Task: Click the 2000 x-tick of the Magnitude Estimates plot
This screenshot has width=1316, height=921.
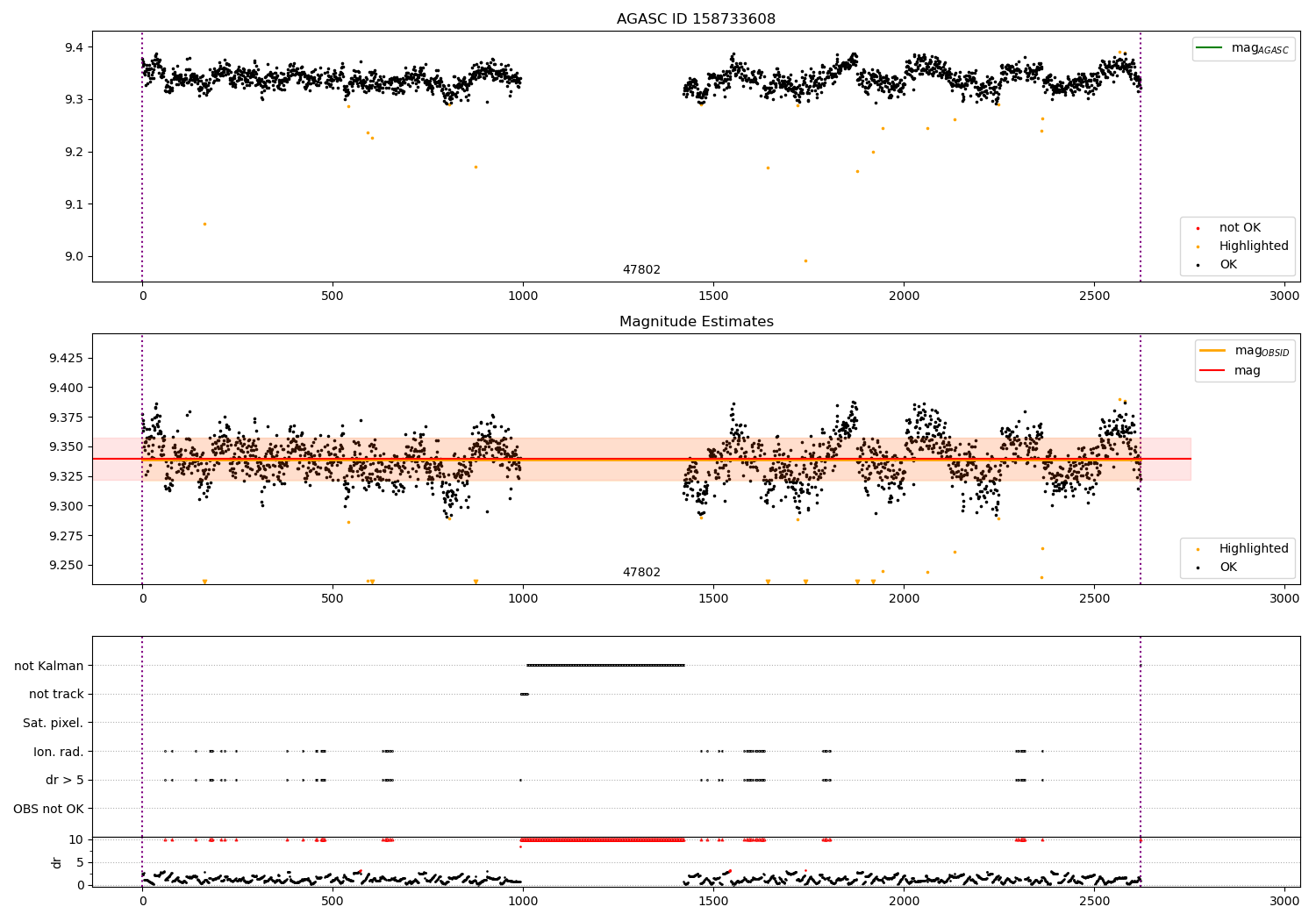Action: (904, 599)
